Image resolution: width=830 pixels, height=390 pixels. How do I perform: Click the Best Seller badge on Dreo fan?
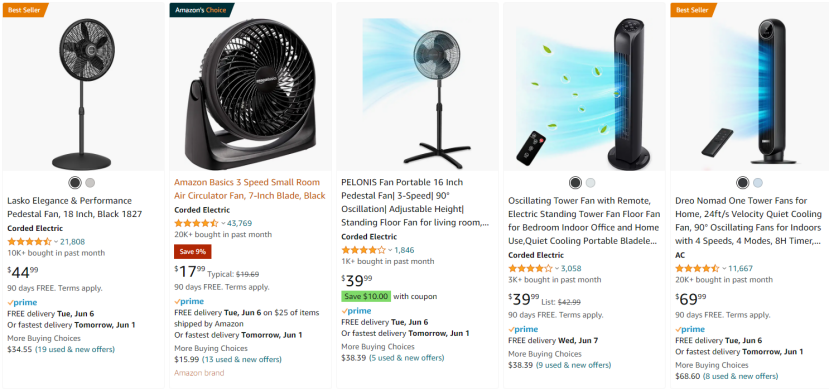(693, 10)
